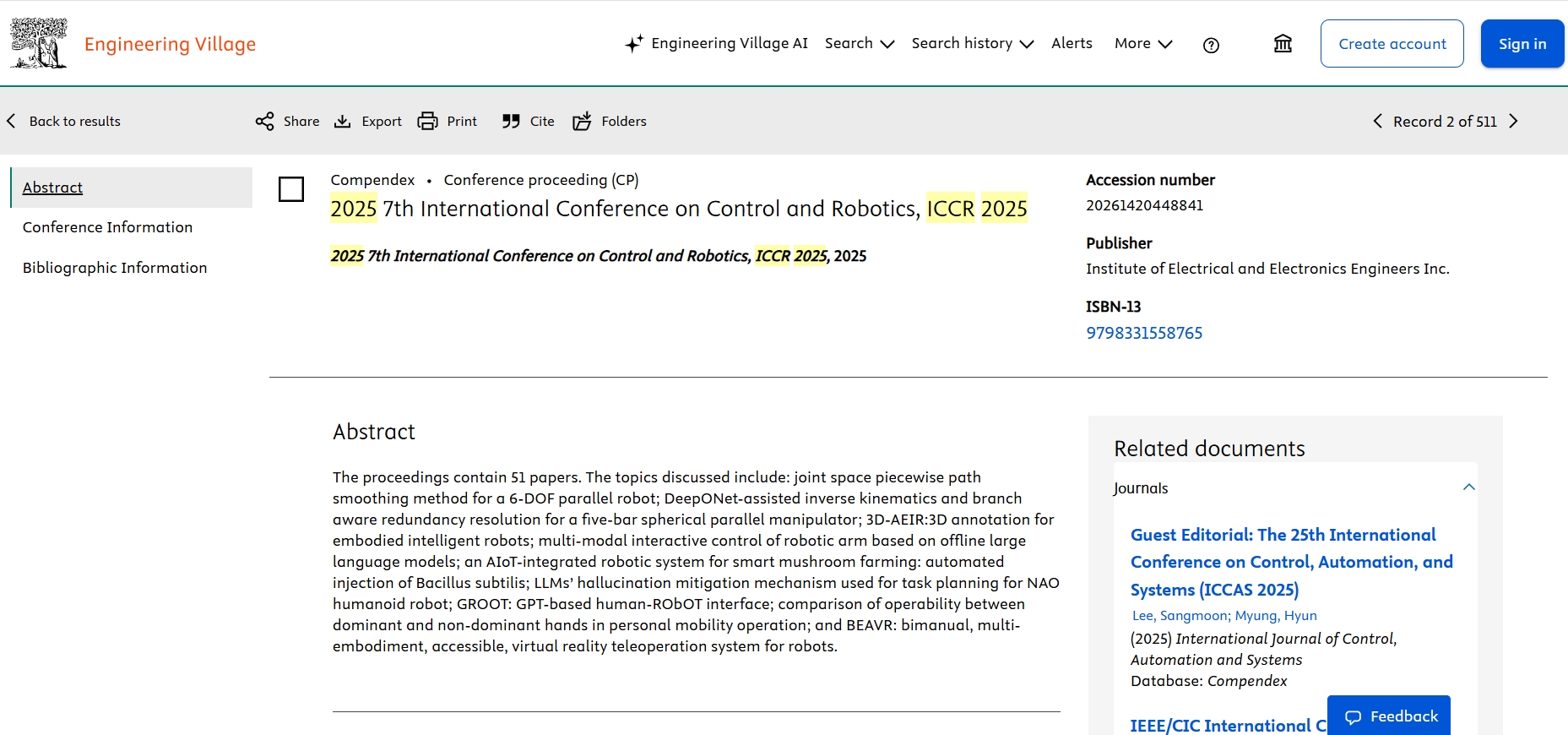Expand the Search history dropdown
1568x735 pixels.
972,44
